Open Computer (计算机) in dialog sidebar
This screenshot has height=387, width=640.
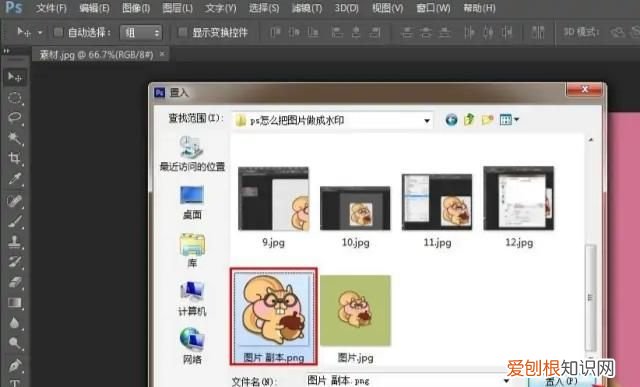pyautogui.click(x=192, y=298)
